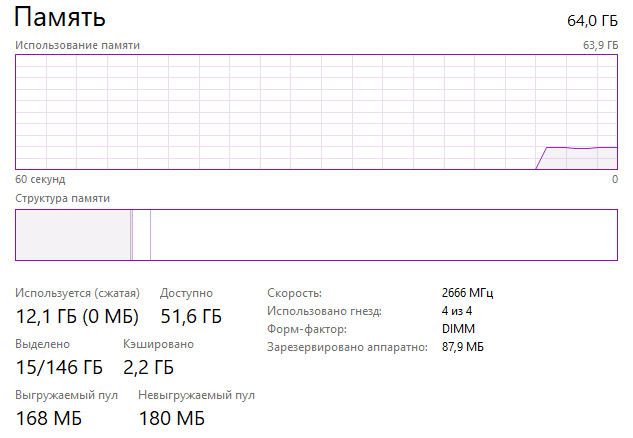Viewport: 633px width, 438px height.
Task: Click the 168 МБ paged pool value
Action: [47, 418]
